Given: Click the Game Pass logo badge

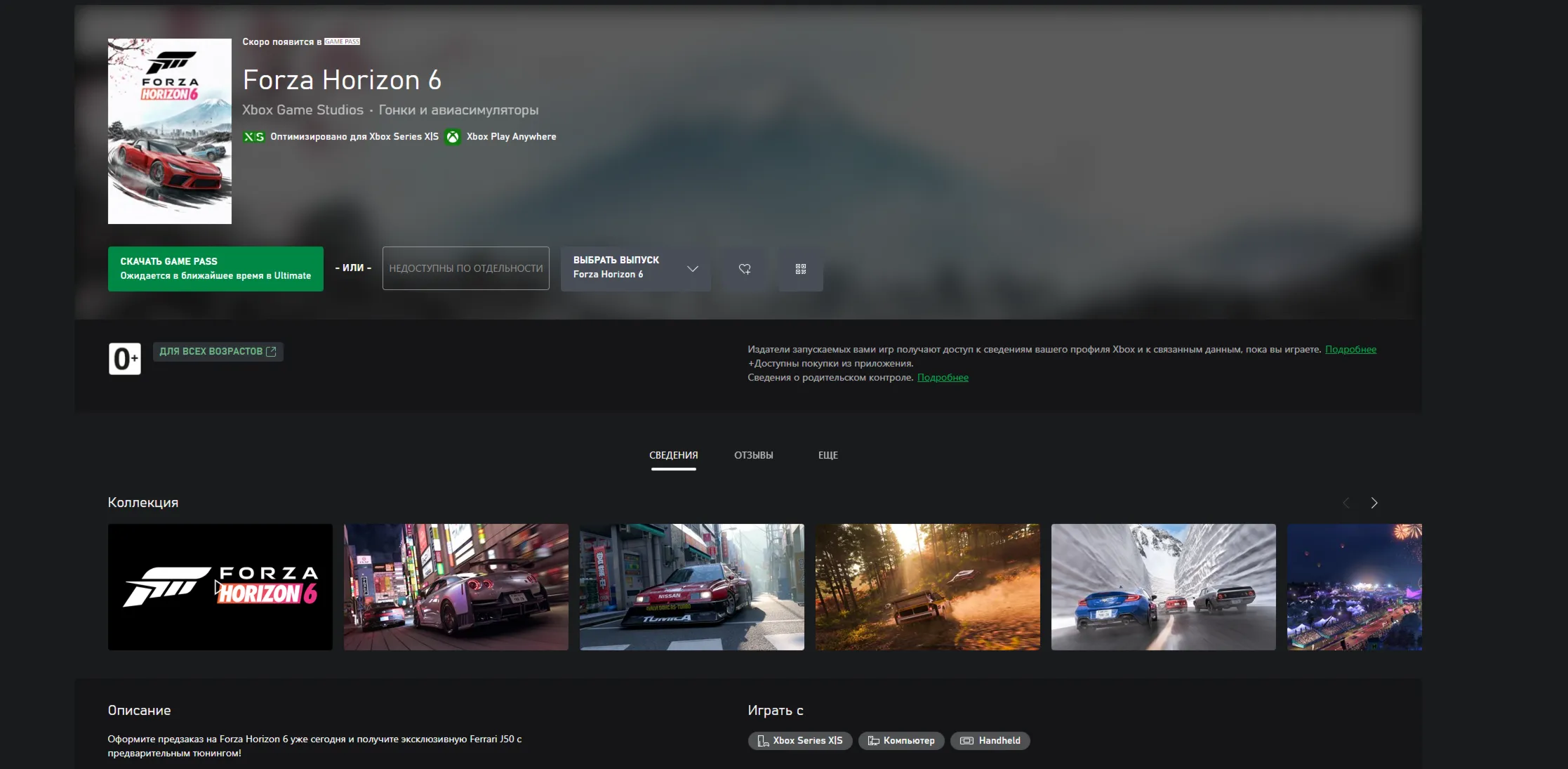Looking at the screenshot, I should [342, 41].
